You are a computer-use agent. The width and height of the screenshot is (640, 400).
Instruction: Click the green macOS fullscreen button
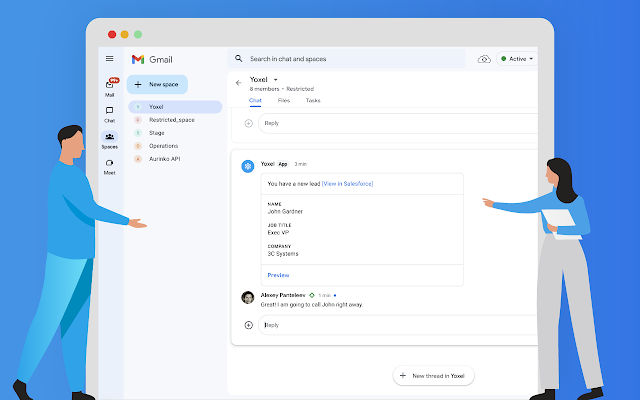coord(138,35)
